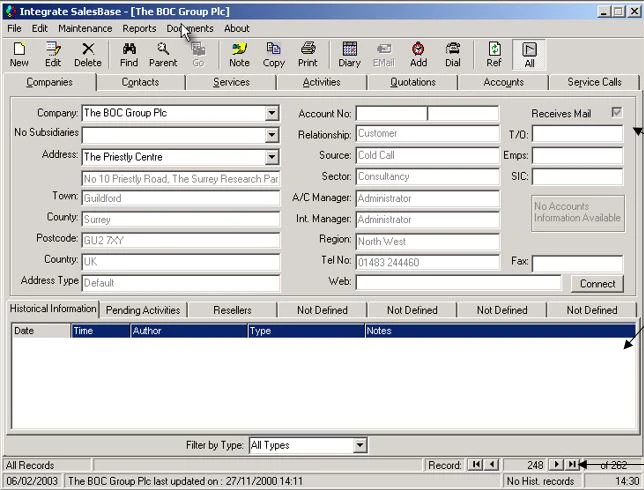
Task: Click the Web address input field
Action: 458,282
